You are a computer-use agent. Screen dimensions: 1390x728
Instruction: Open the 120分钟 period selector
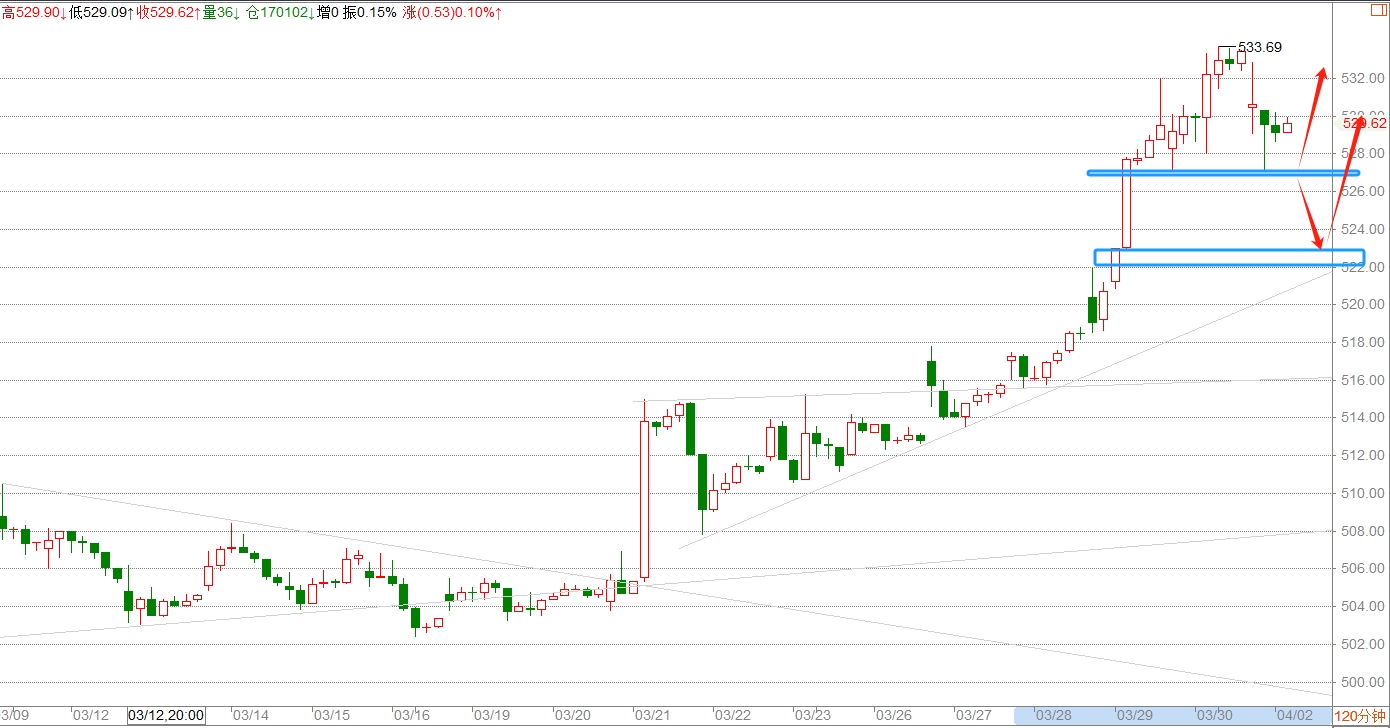(x=1360, y=716)
